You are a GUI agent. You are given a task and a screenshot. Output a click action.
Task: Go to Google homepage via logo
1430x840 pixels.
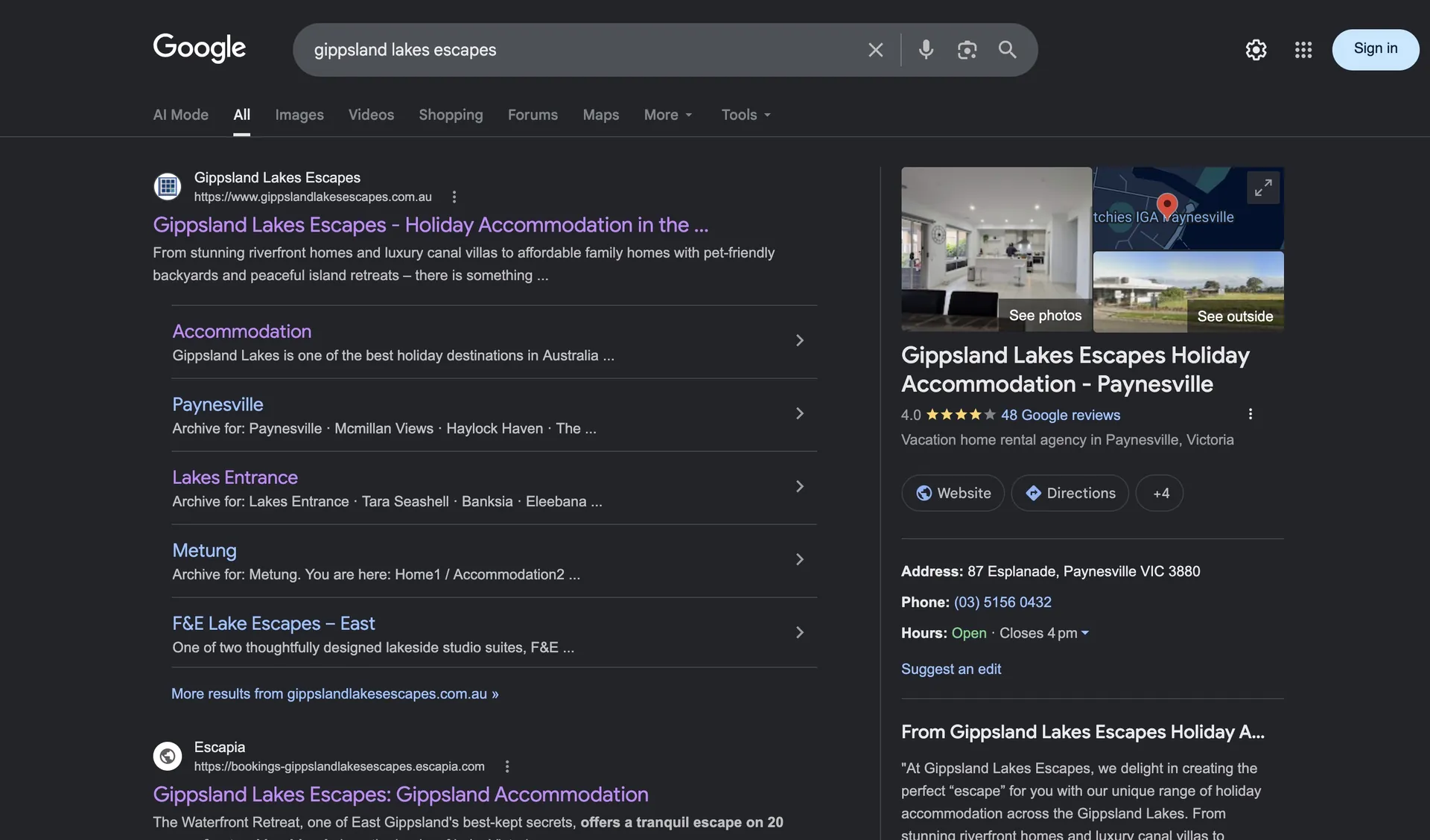199,48
